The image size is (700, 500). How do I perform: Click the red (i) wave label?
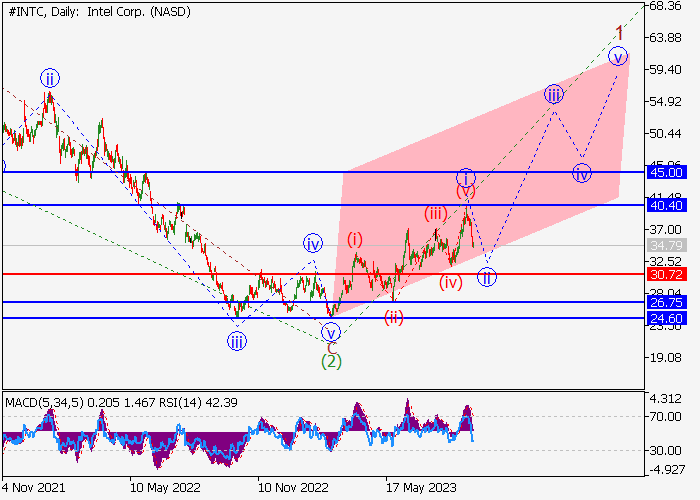click(355, 240)
